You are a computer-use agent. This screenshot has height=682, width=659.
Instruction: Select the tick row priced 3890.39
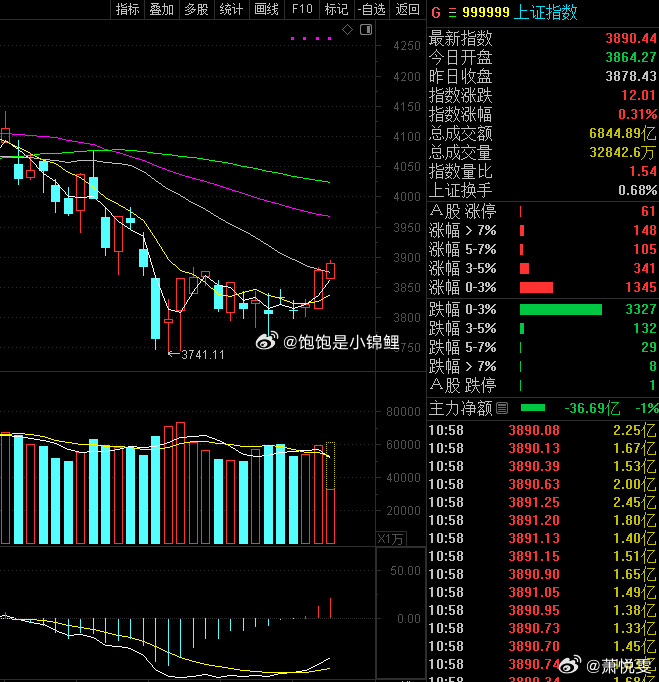pyautogui.click(x=542, y=466)
